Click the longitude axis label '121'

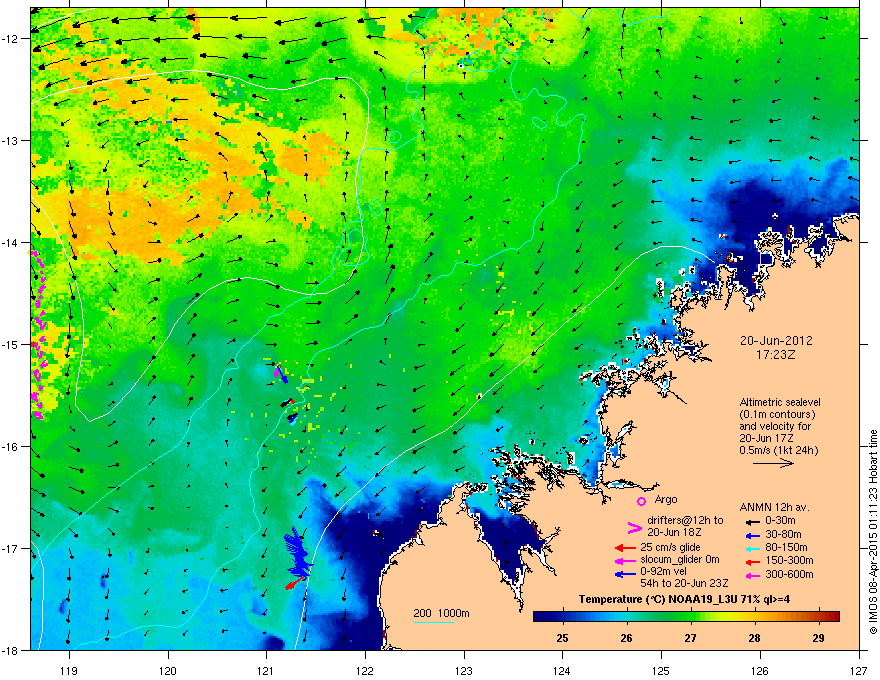coord(266,670)
